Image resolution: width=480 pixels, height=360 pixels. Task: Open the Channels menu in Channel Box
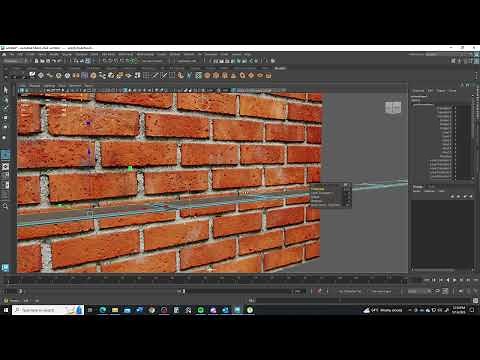(x=418, y=91)
